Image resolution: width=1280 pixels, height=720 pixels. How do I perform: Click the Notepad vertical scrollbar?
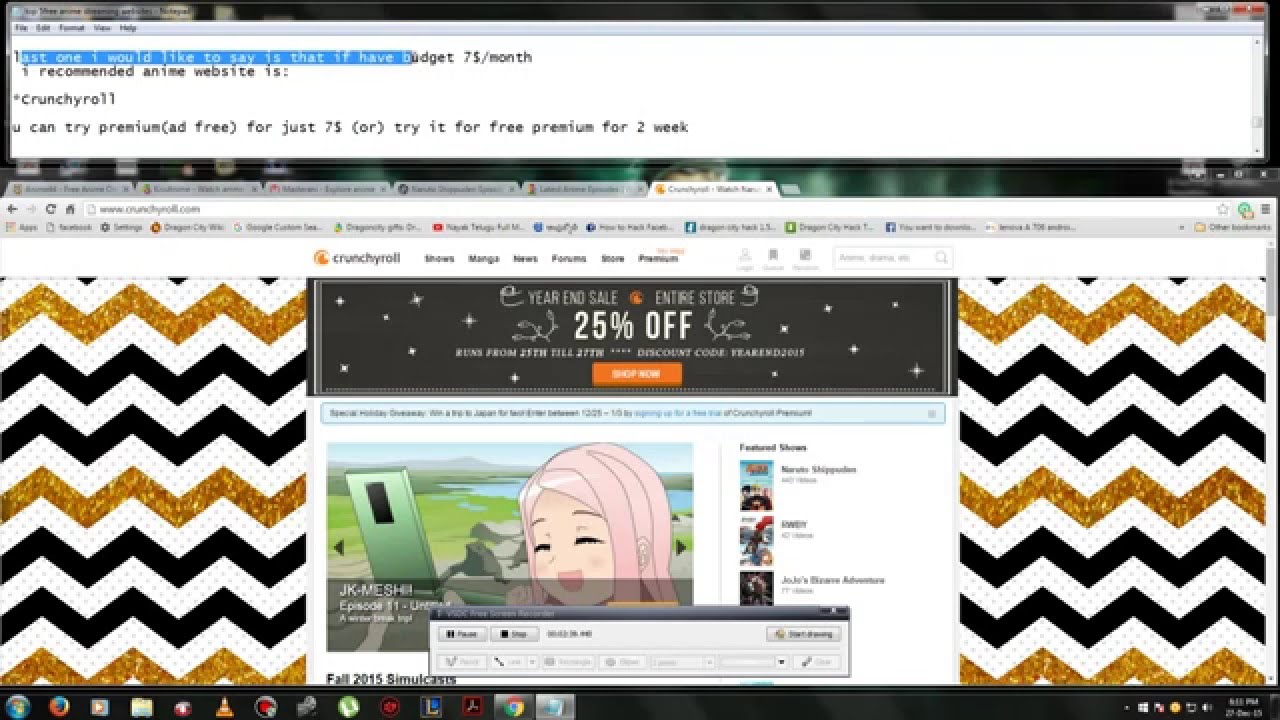pos(1258,95)
